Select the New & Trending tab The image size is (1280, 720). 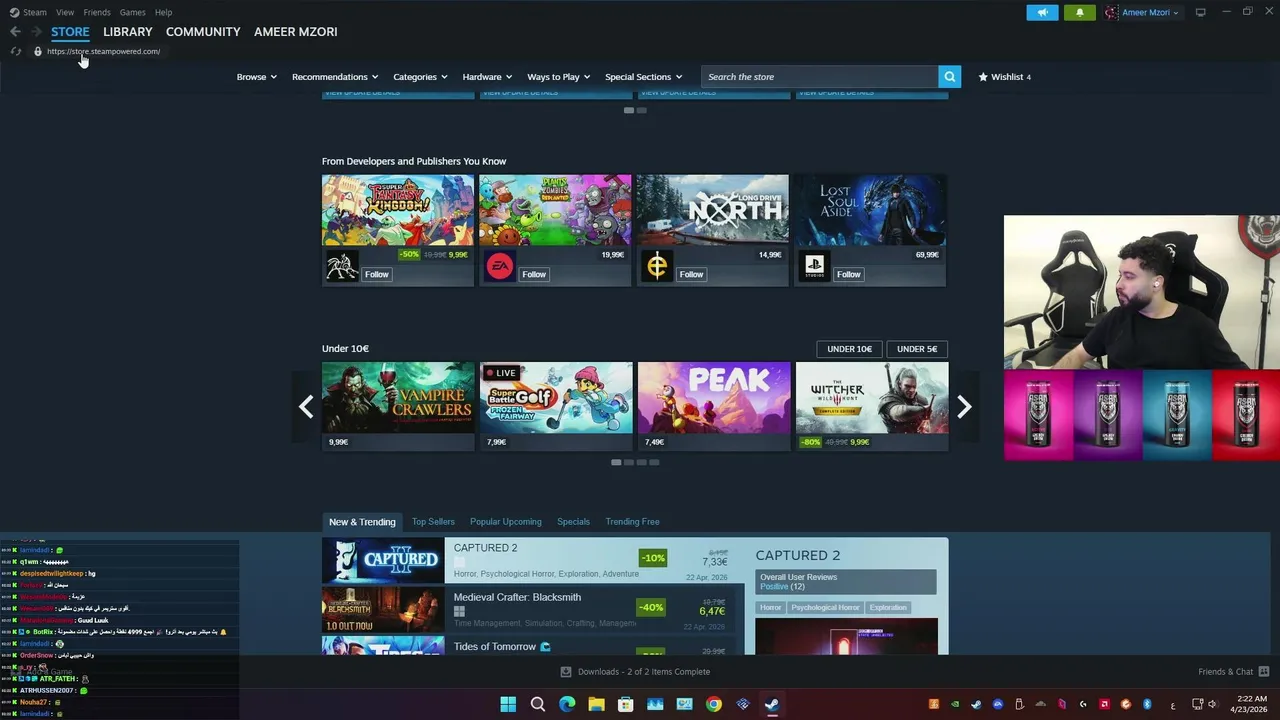(x=362, y=522)
